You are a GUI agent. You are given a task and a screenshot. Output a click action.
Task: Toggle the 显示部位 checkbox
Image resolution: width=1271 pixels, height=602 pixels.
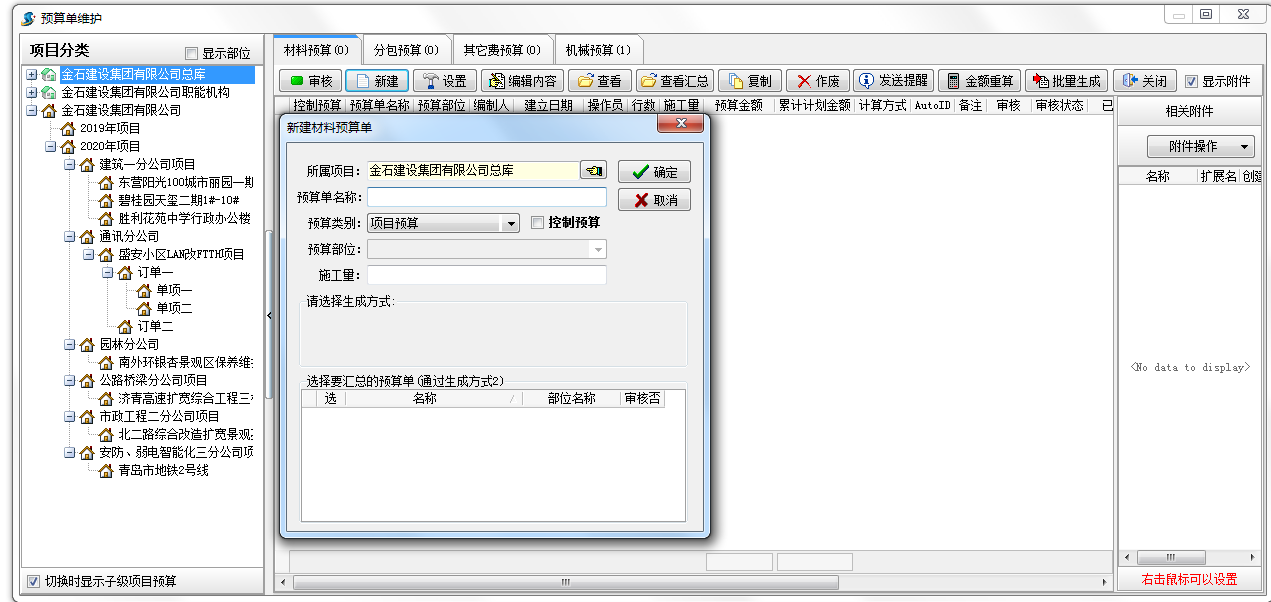click(192, 54)
